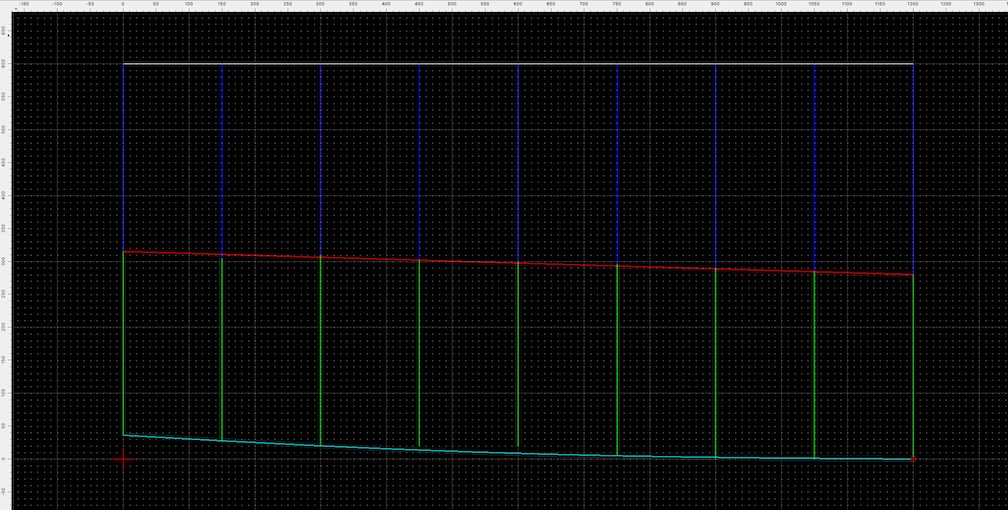Click the green vertical line under ruler mark 300
Viewport: 1008px width, 510px height.
(320, 350)
